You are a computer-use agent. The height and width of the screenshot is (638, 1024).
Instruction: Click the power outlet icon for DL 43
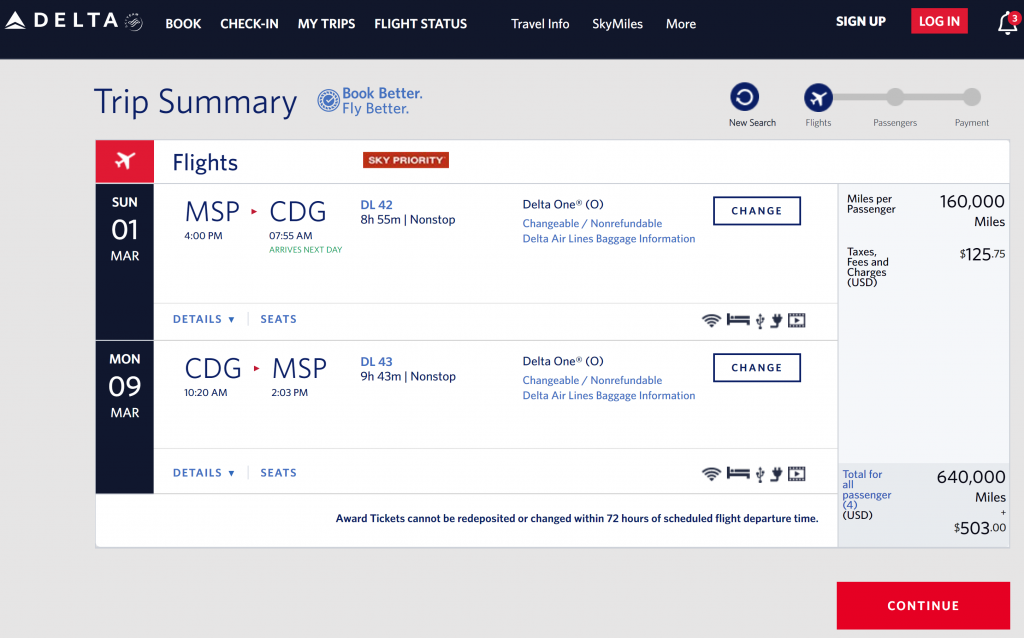pyautogui.click(x=776, y=474)
